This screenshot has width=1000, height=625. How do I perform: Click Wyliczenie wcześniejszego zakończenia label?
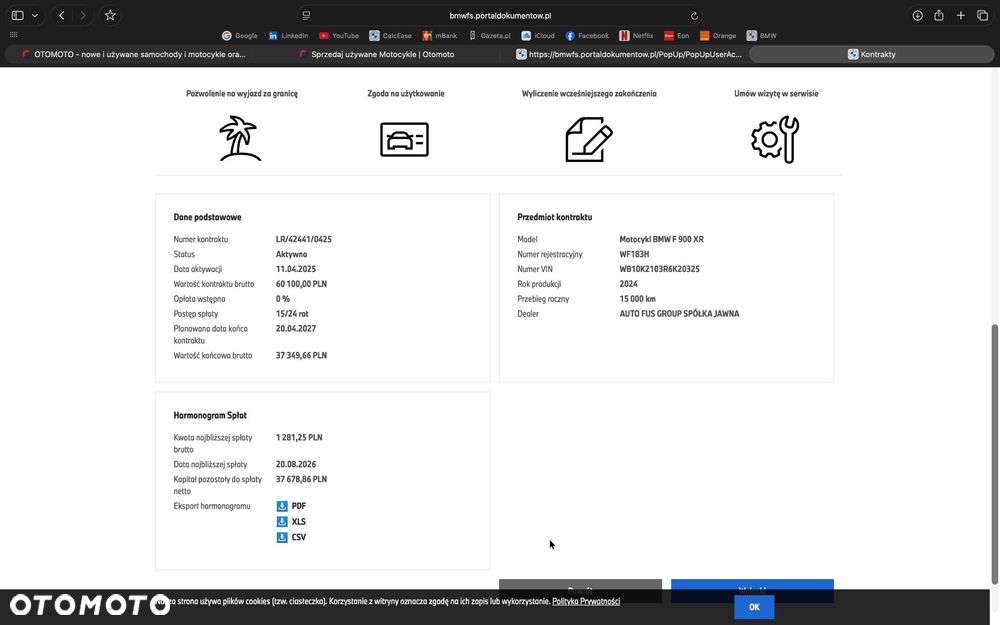(589, 94)
